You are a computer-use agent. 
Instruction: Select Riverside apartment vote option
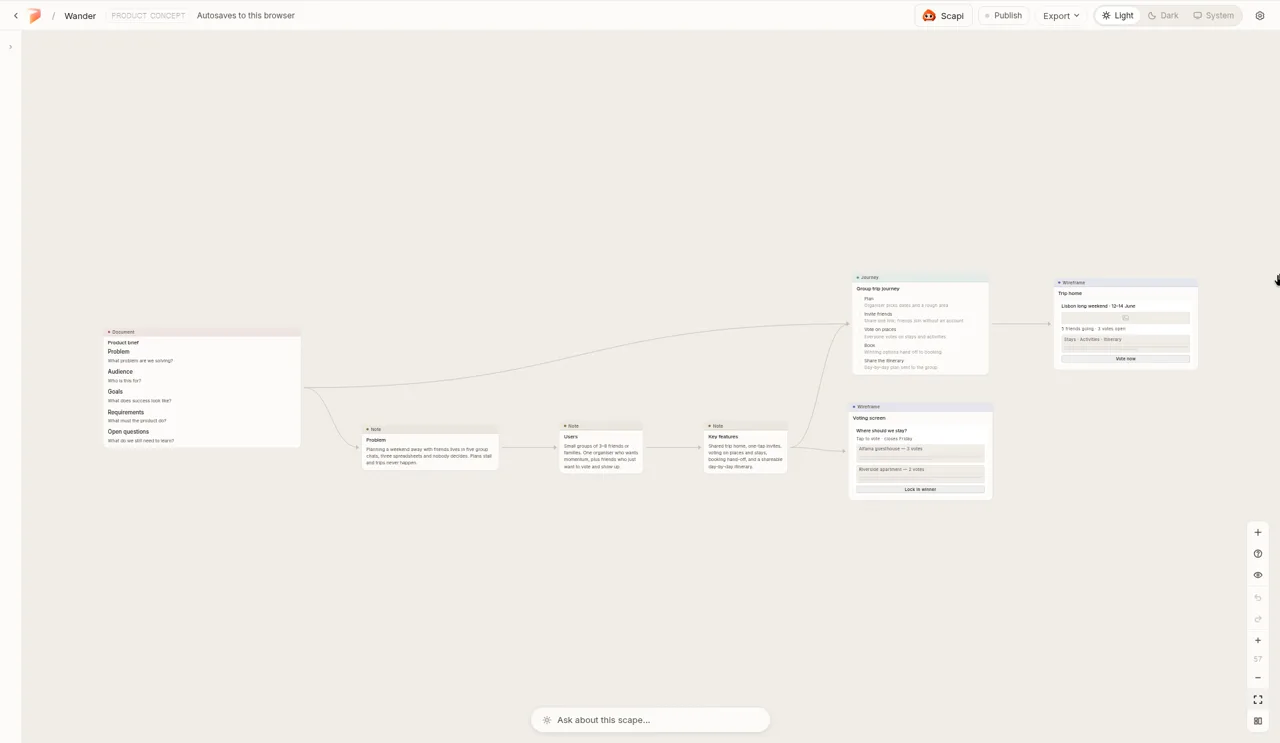[x=920, y=473]
